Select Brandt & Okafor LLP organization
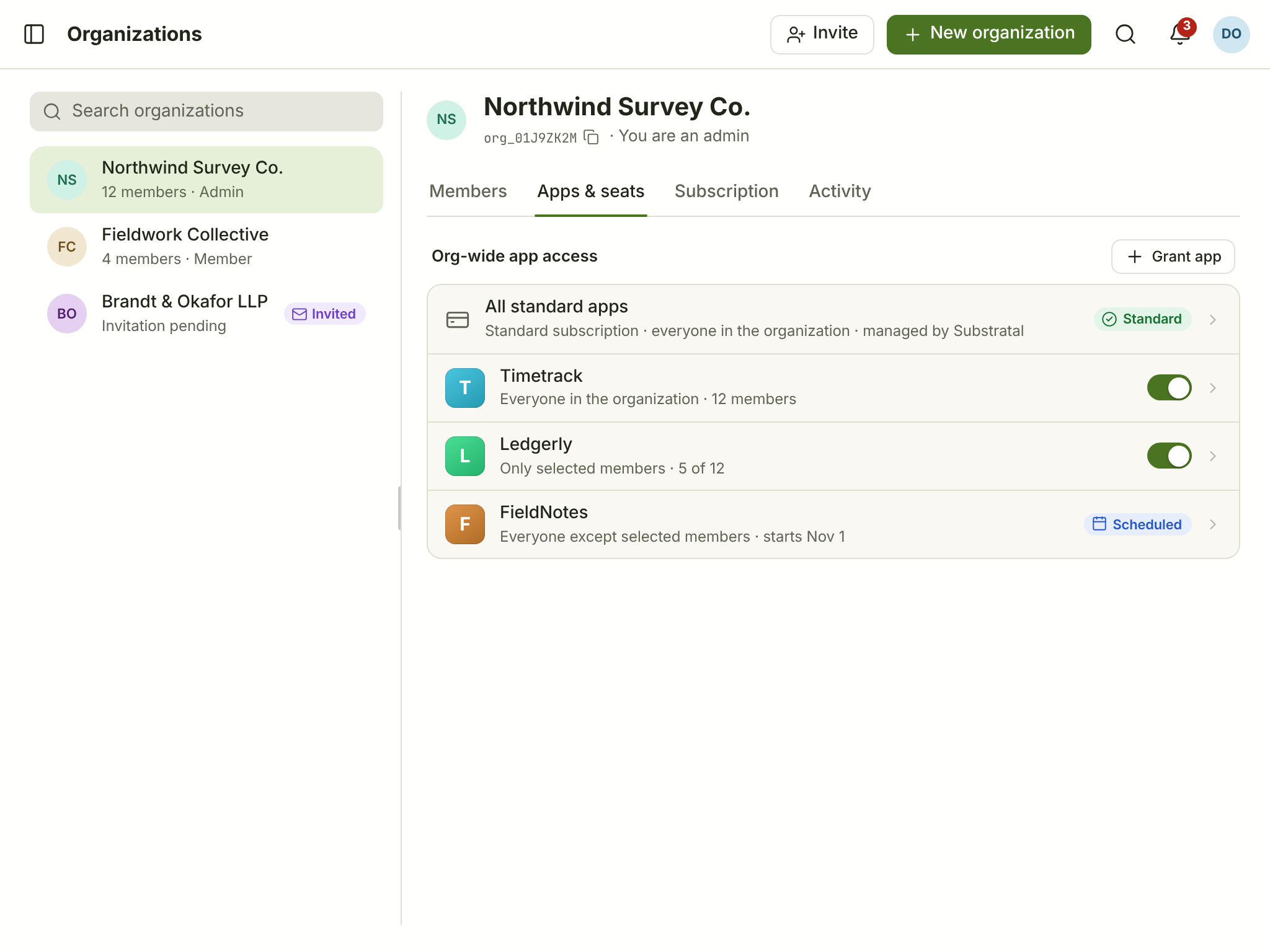This screenshot has width=1270, height=952. click(x=206, y=314)
